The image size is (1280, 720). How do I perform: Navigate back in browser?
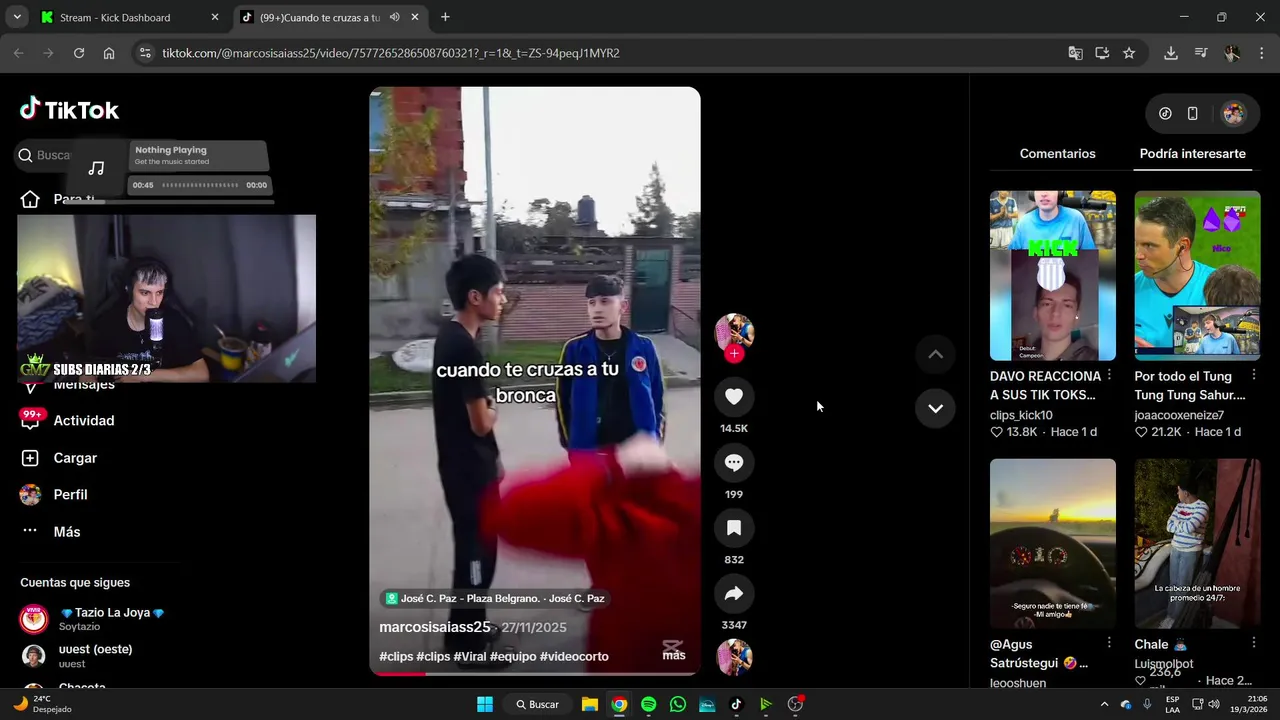click(19, 53)
